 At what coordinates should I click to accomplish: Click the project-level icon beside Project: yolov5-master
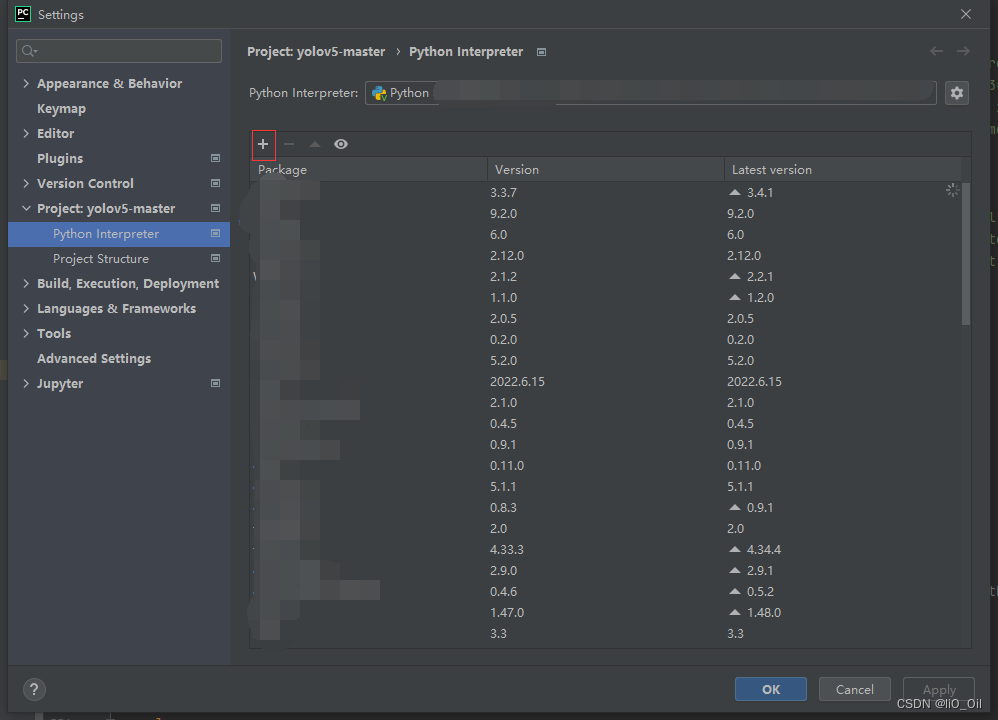coord(216,208)
